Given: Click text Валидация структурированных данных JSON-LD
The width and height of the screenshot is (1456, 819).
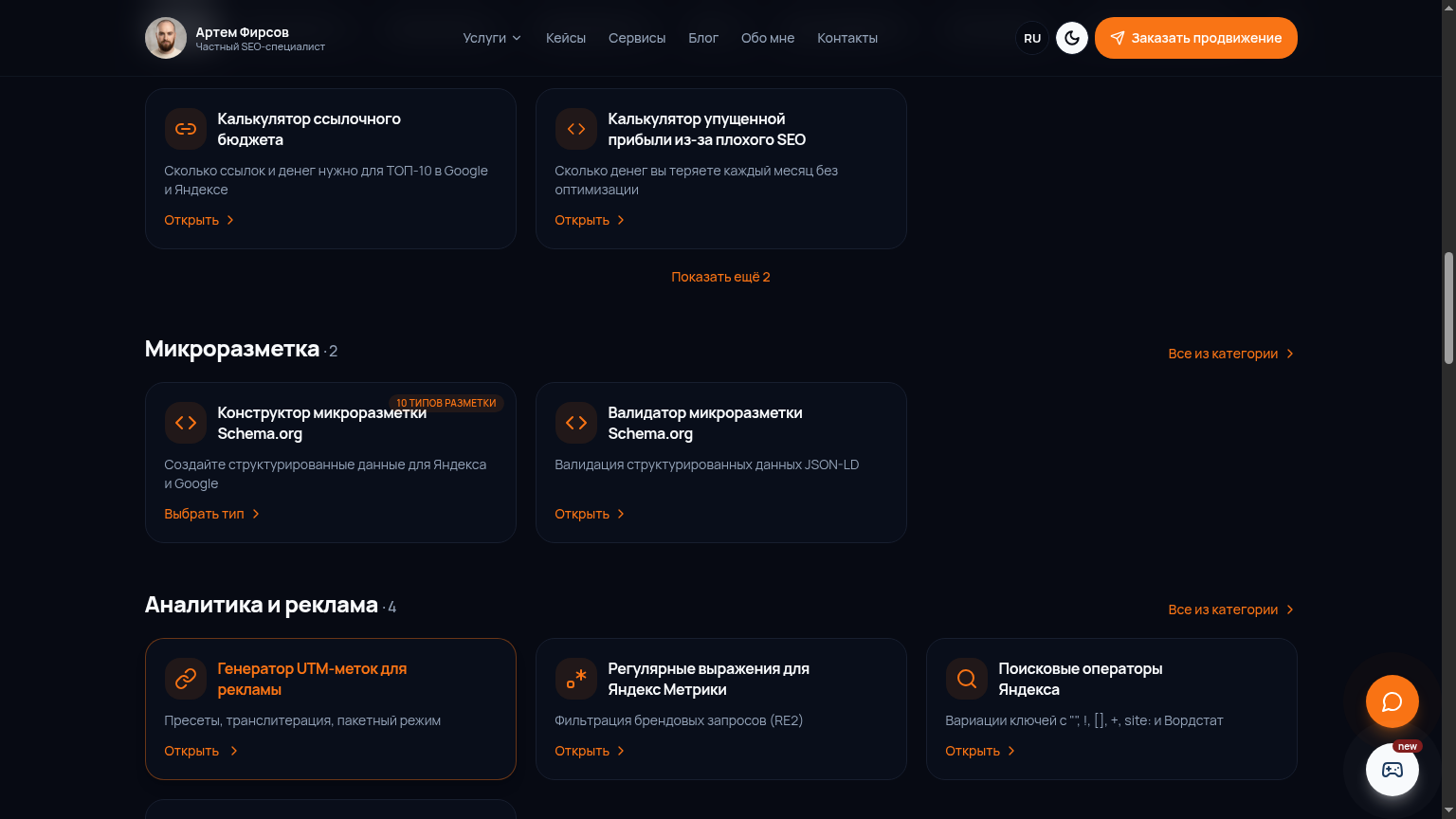Looking at the screenshot, I should pyautogui.click(x=707, y=464).
